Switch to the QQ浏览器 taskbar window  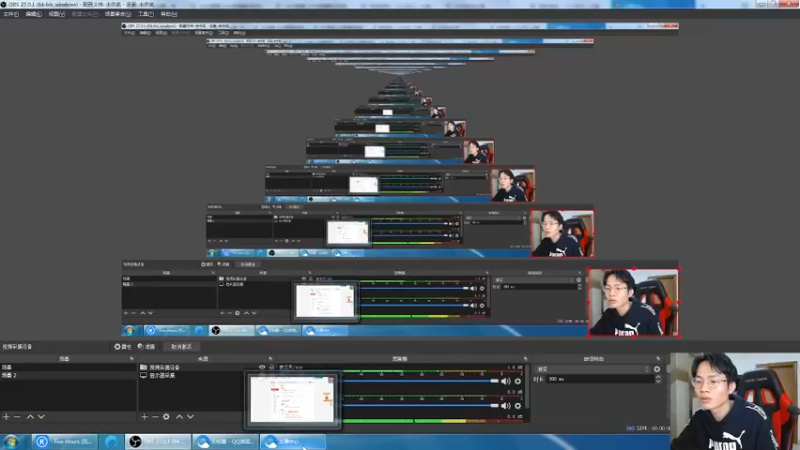(226, 441)
